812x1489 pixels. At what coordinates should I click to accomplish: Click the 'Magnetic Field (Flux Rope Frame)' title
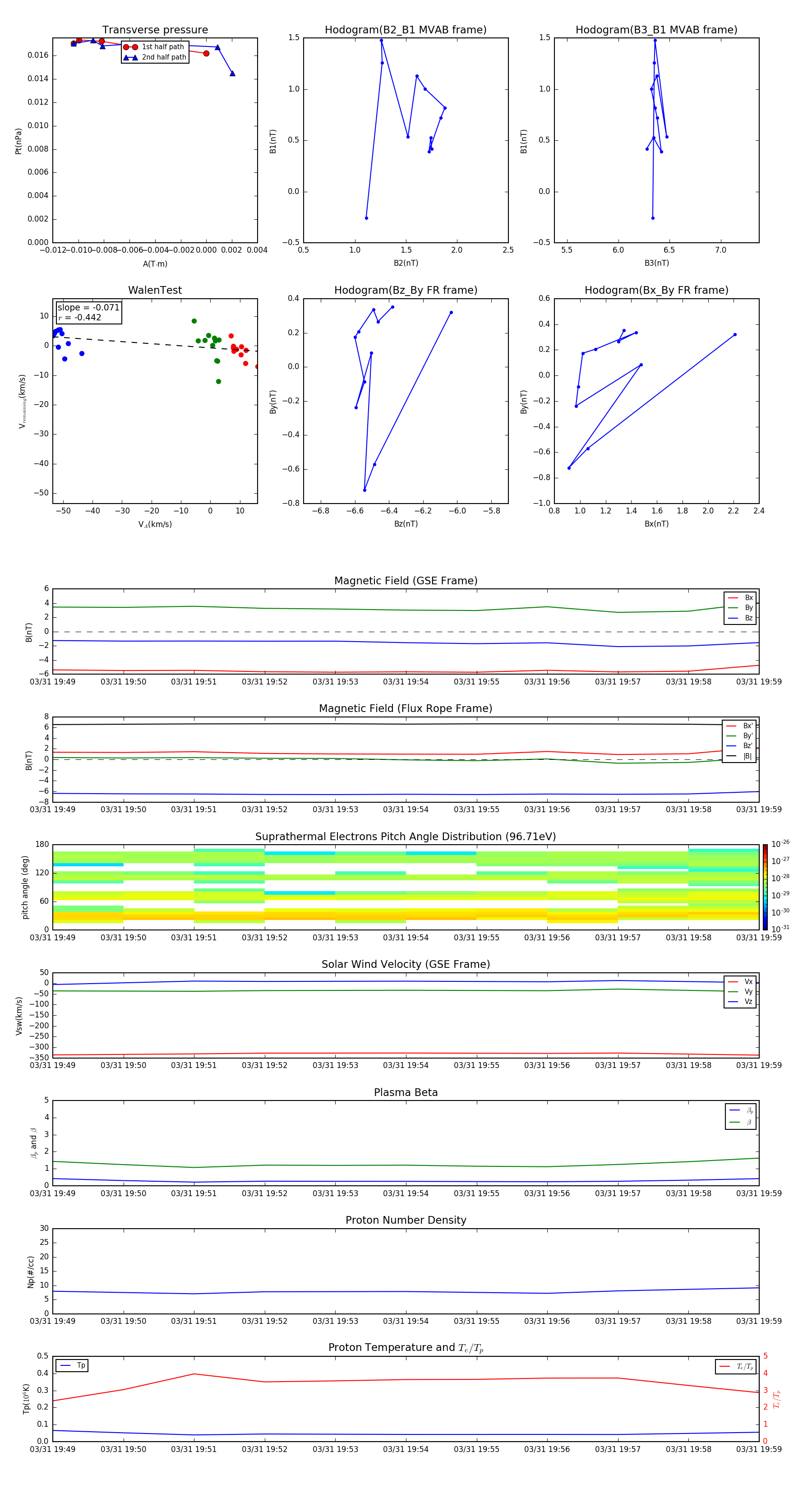(406, 709)
